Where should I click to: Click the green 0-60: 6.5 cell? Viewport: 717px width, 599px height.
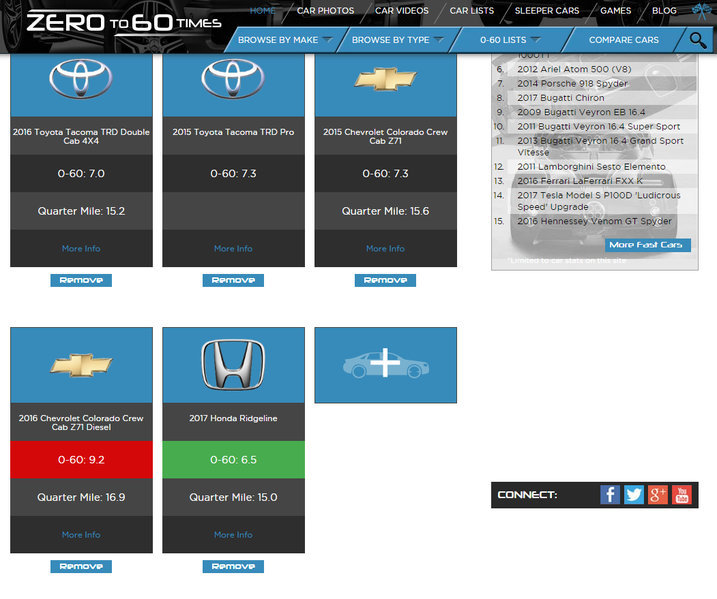233,460
